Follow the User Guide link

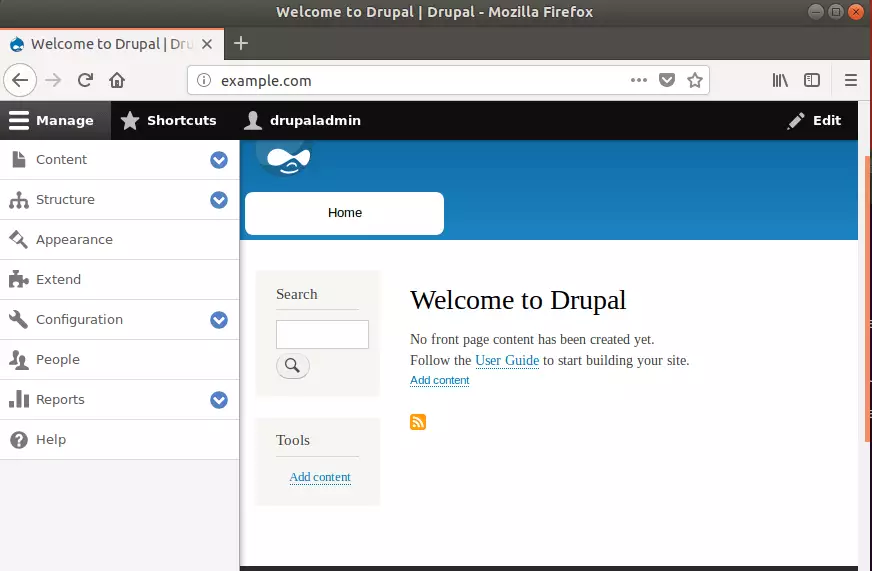[x=507, y=360]
